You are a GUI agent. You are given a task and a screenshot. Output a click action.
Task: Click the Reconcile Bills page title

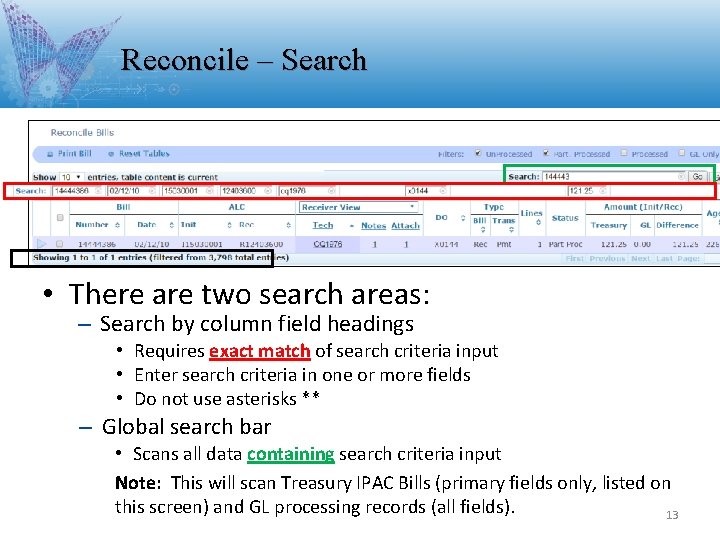(x=82, y=133)
